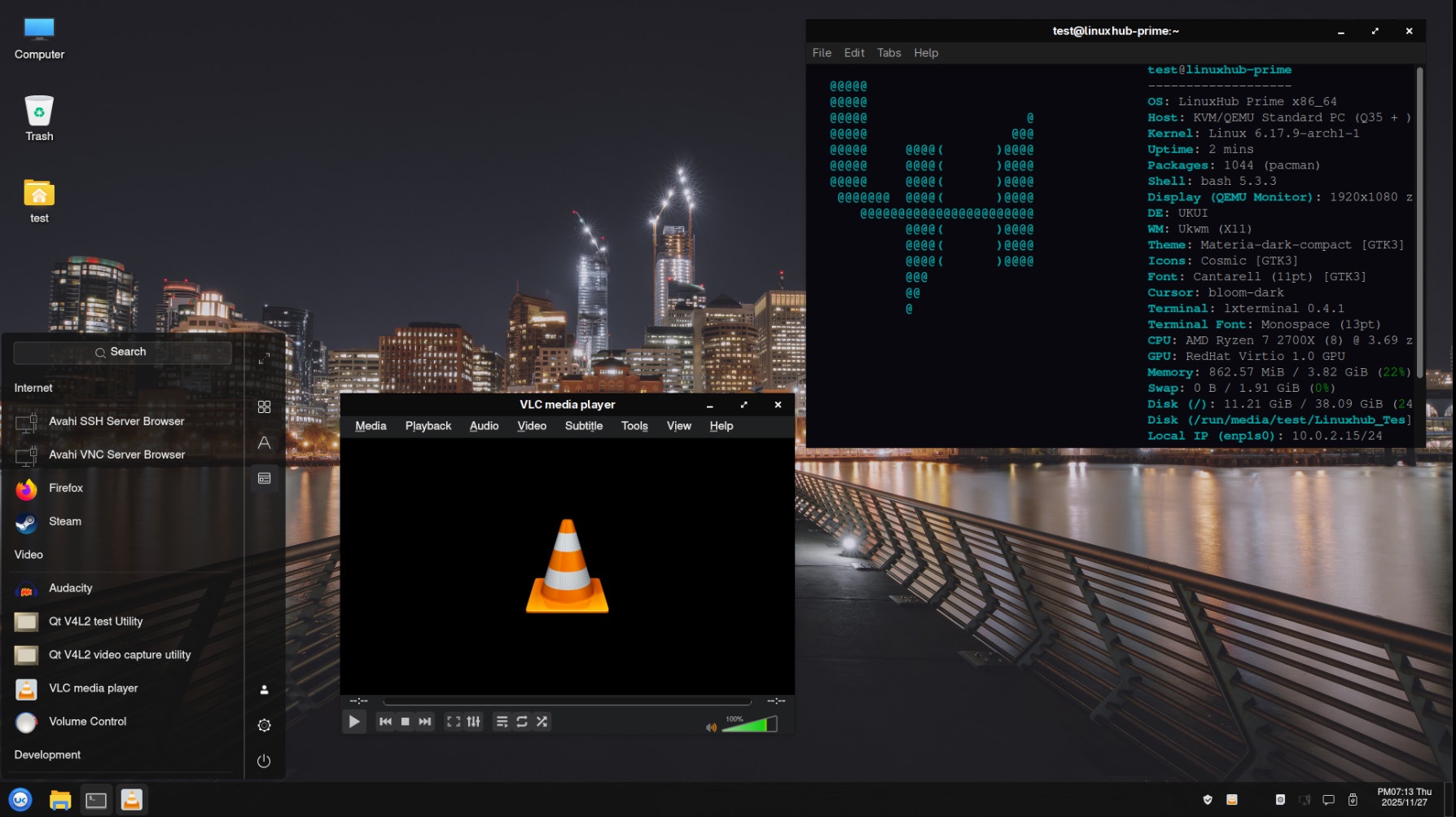
Task: Click the start menu Search field
Action: click(122, 352)
